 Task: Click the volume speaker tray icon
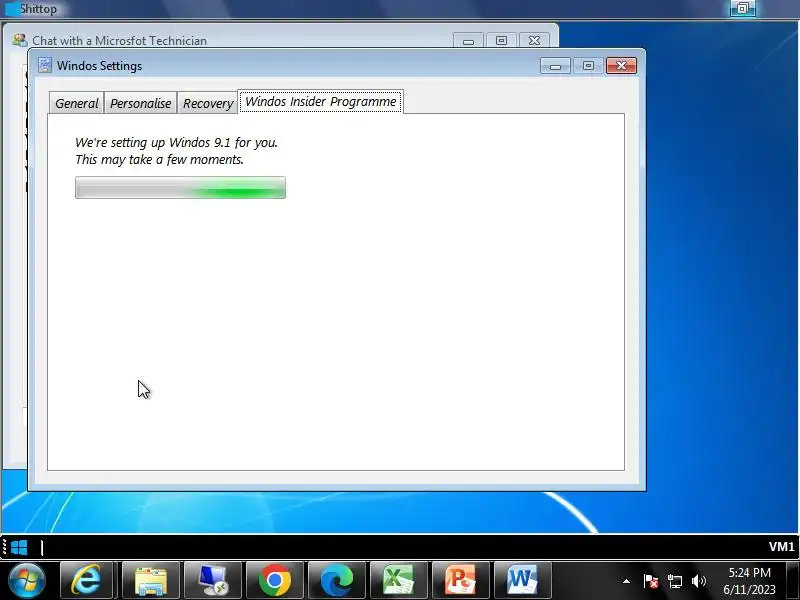pos(698,581)
